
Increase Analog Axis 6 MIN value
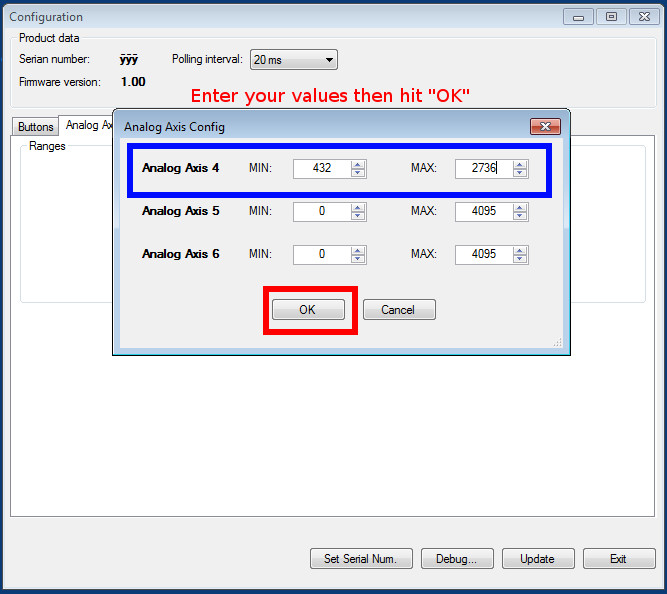pyautogui.click(x=358, y=251)
